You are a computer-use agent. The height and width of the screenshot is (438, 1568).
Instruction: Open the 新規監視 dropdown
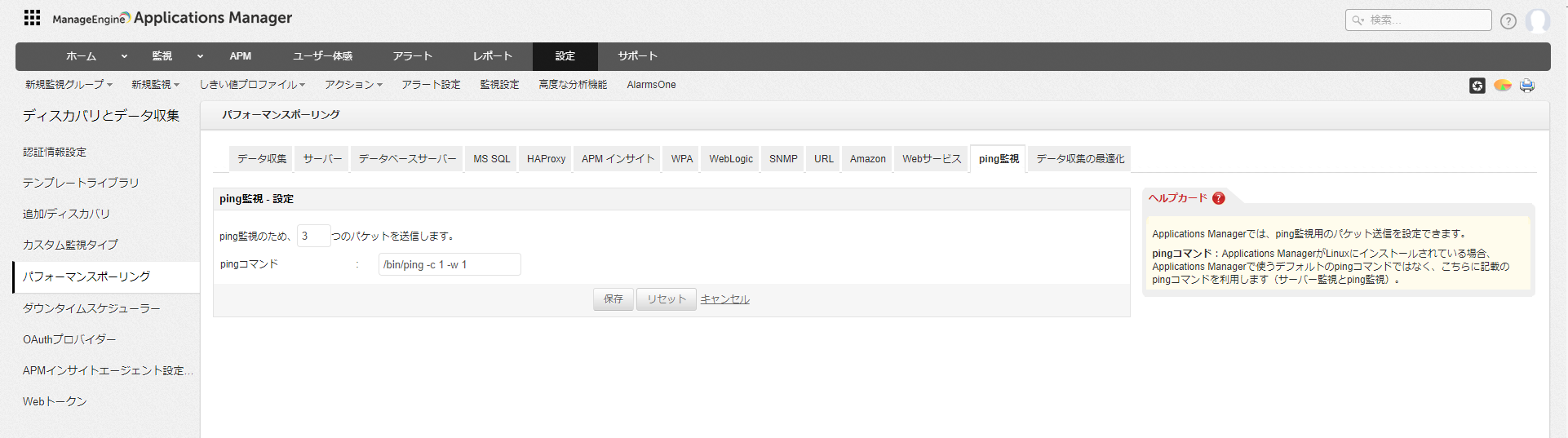click(155, 85)
